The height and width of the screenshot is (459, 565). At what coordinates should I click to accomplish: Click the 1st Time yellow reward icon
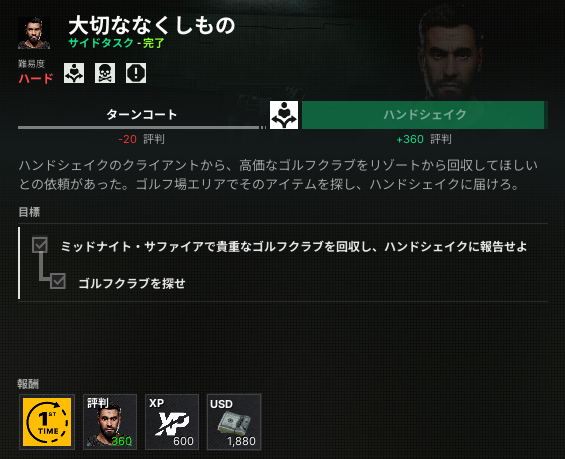[x=47, y=422]
